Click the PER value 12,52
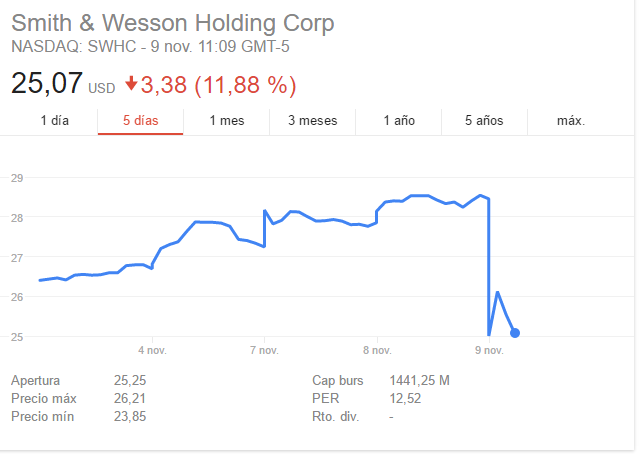This screenshot has height=456, width=639. (405, 399)
